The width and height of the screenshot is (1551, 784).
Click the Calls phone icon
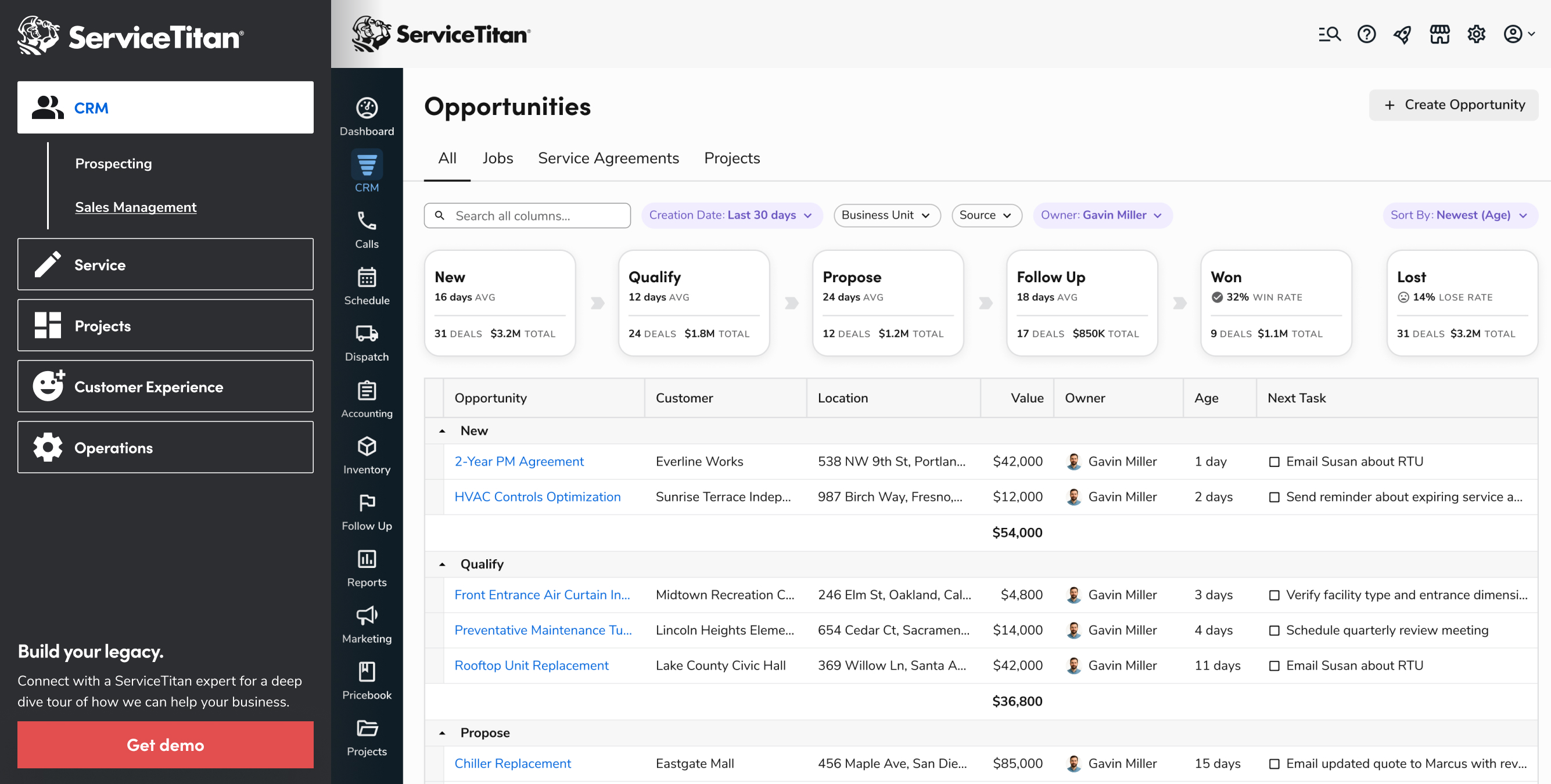tap(367, 222)
